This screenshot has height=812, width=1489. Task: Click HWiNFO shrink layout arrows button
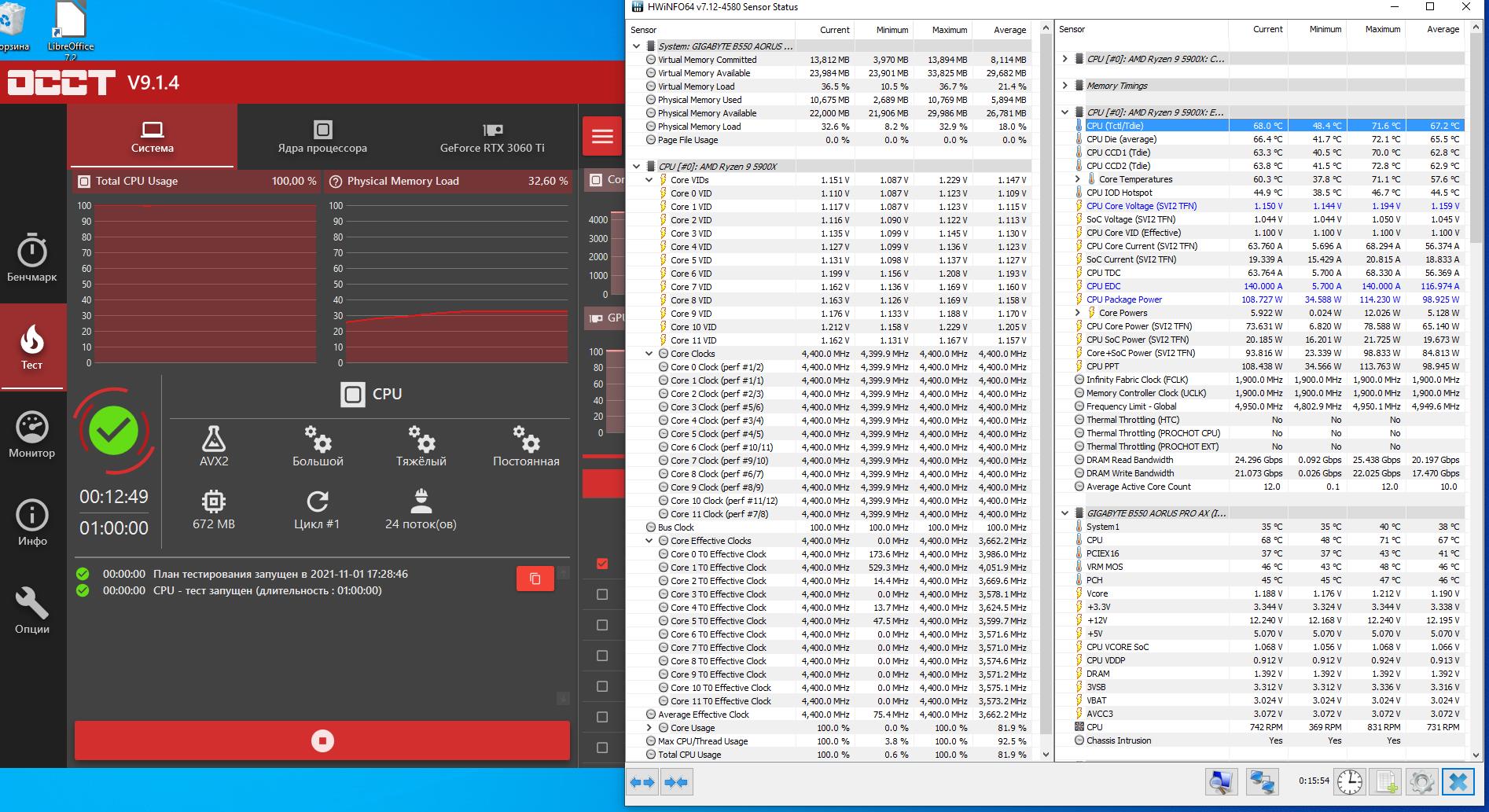tap(676, 782)
